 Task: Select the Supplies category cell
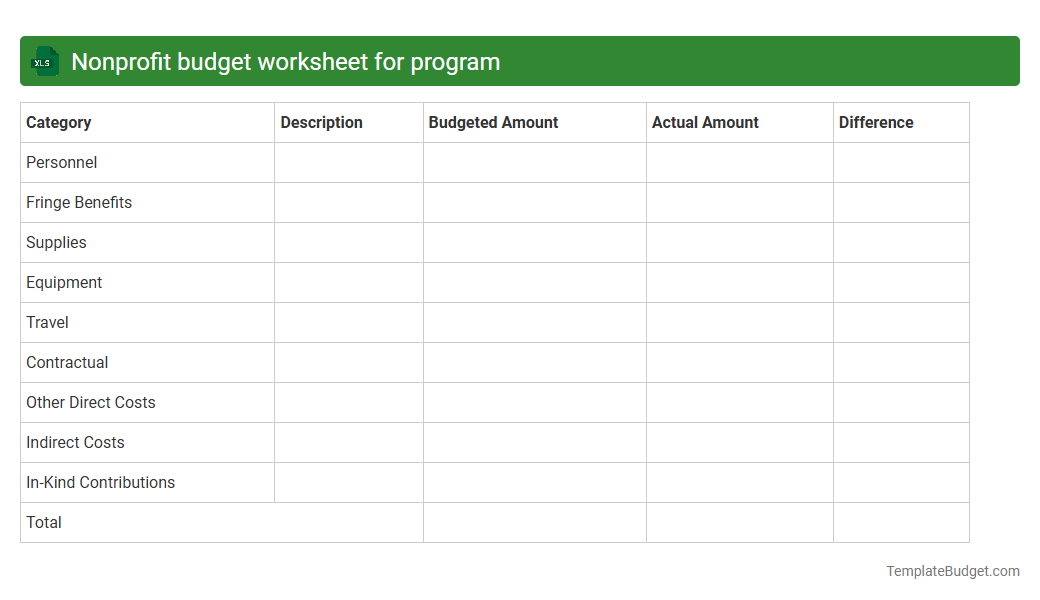pos(56,242)
